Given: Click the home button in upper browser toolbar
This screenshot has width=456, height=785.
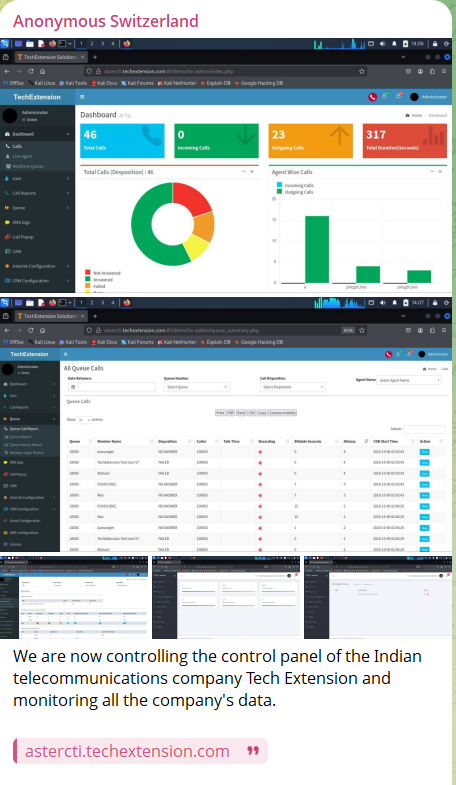Looking at the screenshot, I should (43, 71).
